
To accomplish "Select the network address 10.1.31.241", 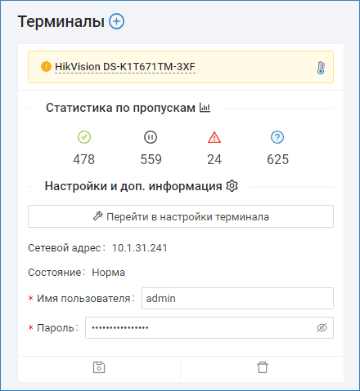I will [x=139, y=248].
